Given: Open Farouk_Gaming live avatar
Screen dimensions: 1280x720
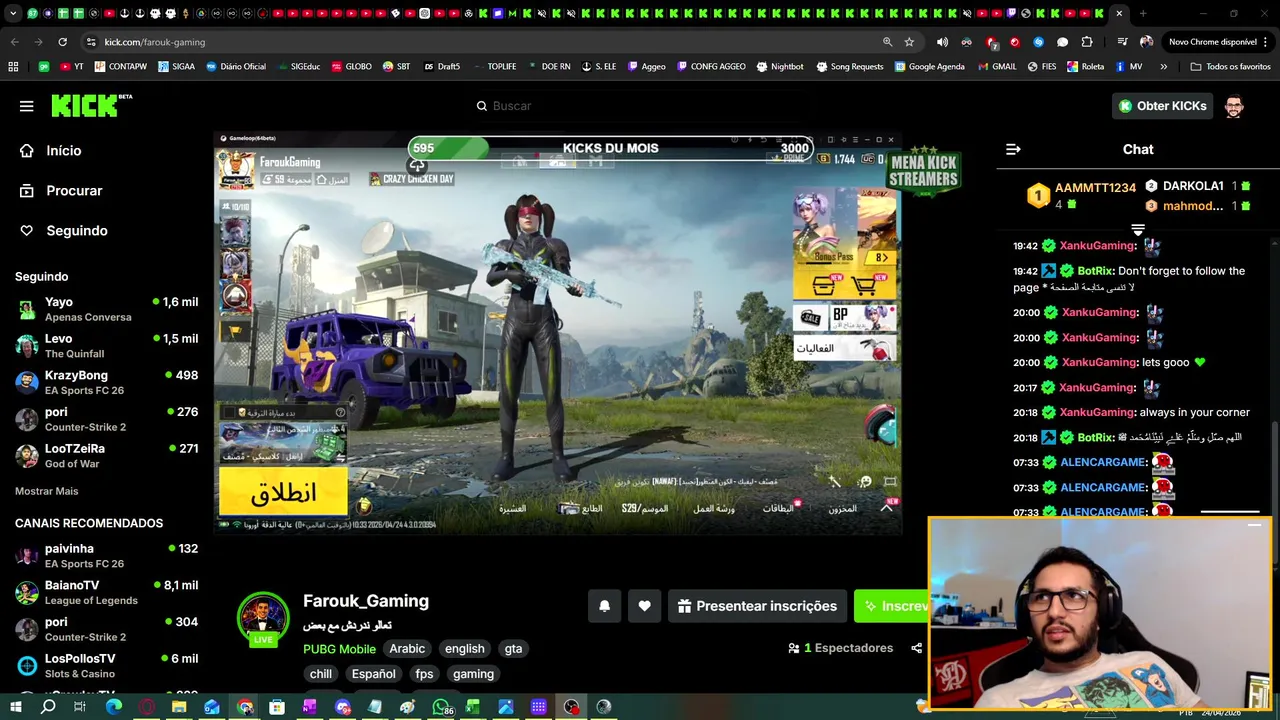Looking at the screenshot, I should click(x=263, y=618).
